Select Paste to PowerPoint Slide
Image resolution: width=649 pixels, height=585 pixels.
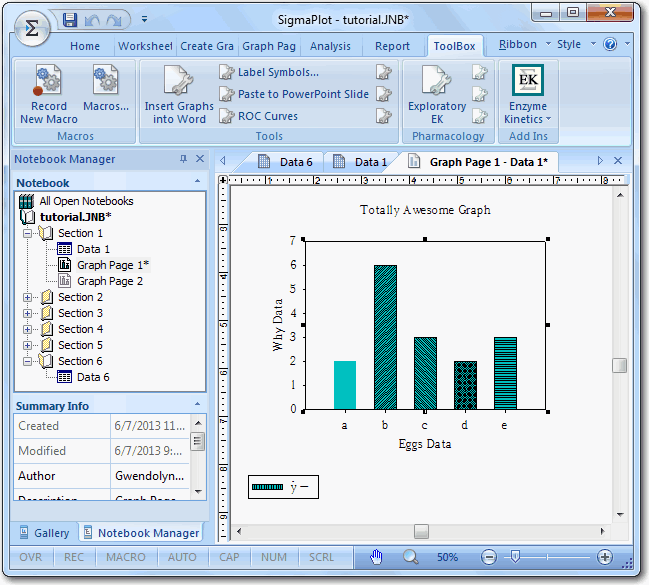pos(294,94)
